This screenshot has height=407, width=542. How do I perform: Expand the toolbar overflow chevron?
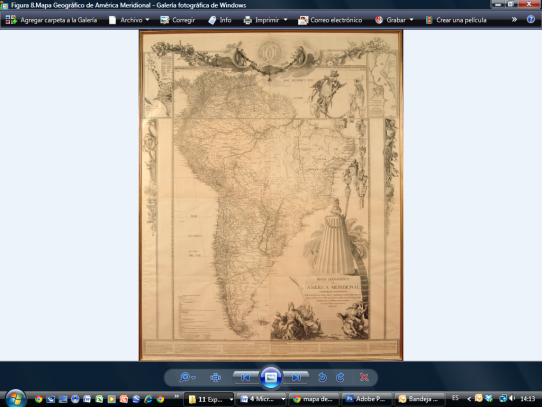[514, 20]
